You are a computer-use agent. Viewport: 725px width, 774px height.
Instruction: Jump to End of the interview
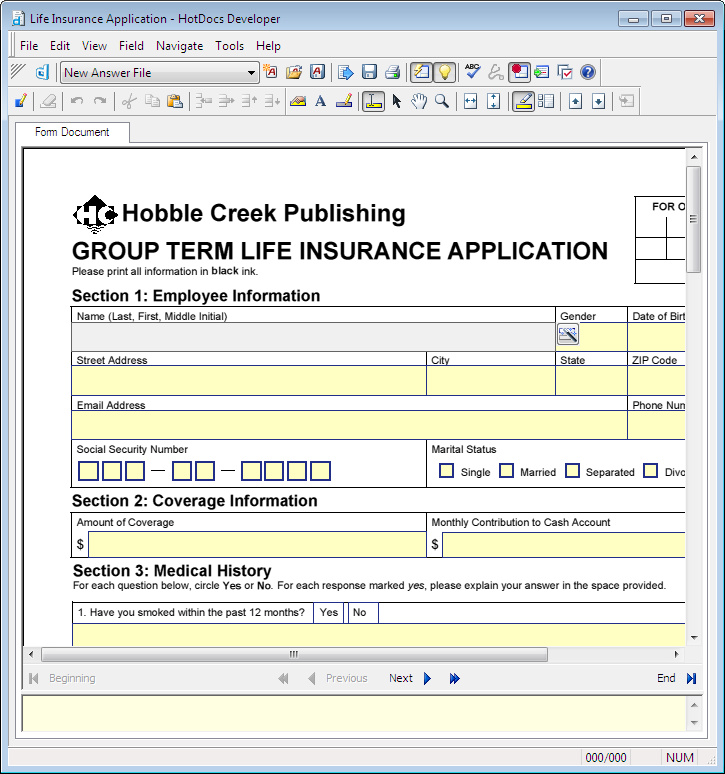click(x=676, y=678)
